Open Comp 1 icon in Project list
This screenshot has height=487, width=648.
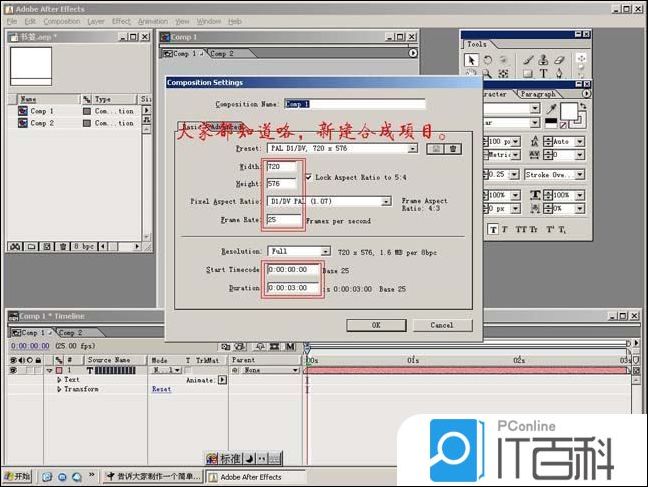click(x=23, y=111)
